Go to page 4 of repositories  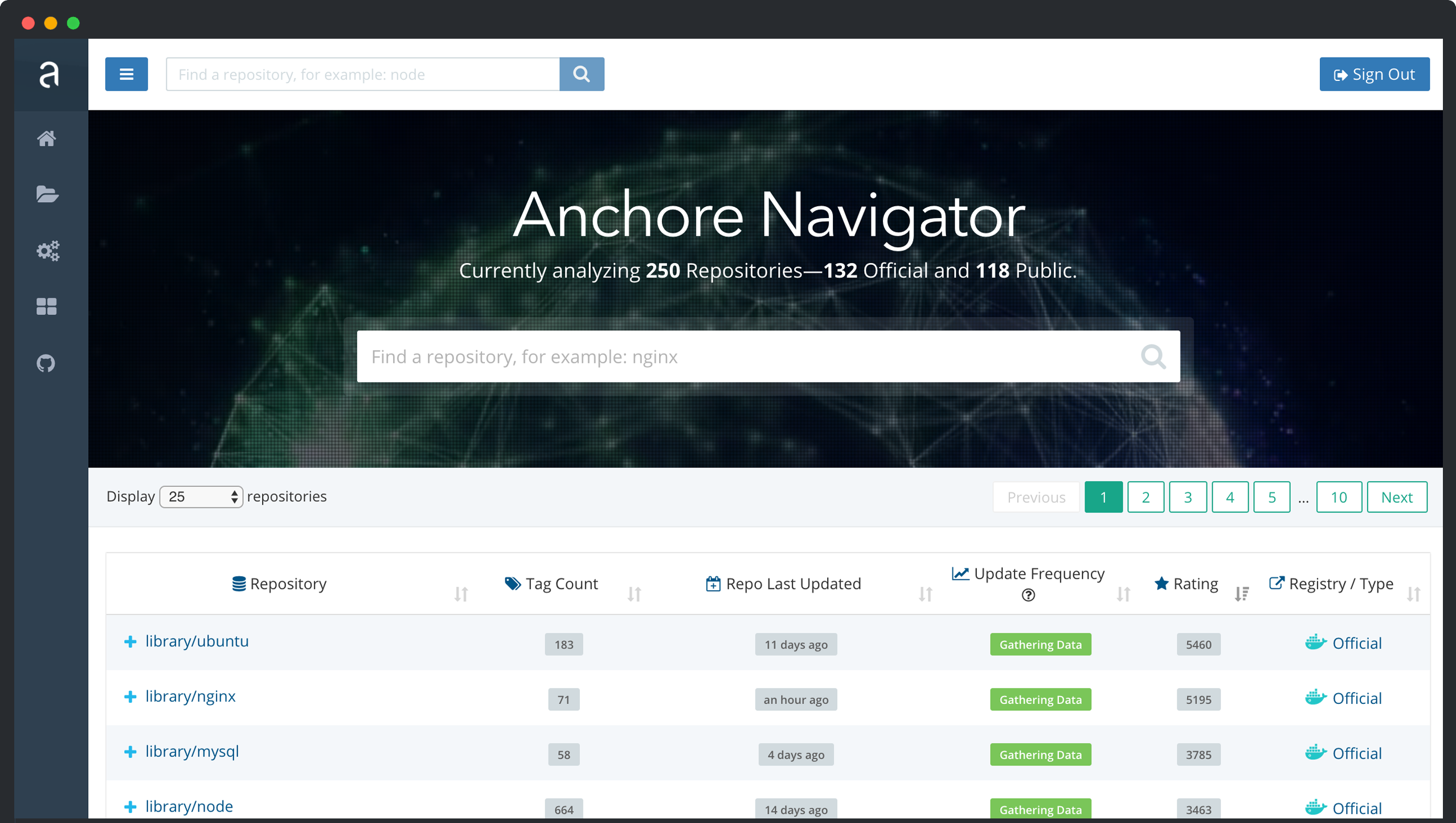1230,497
